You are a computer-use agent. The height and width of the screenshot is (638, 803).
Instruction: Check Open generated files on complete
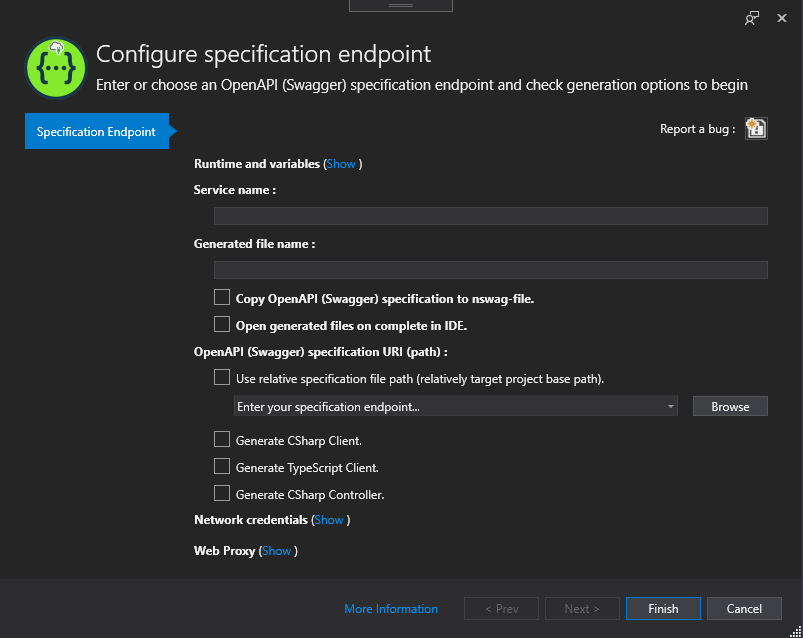[x=222, y=324]
